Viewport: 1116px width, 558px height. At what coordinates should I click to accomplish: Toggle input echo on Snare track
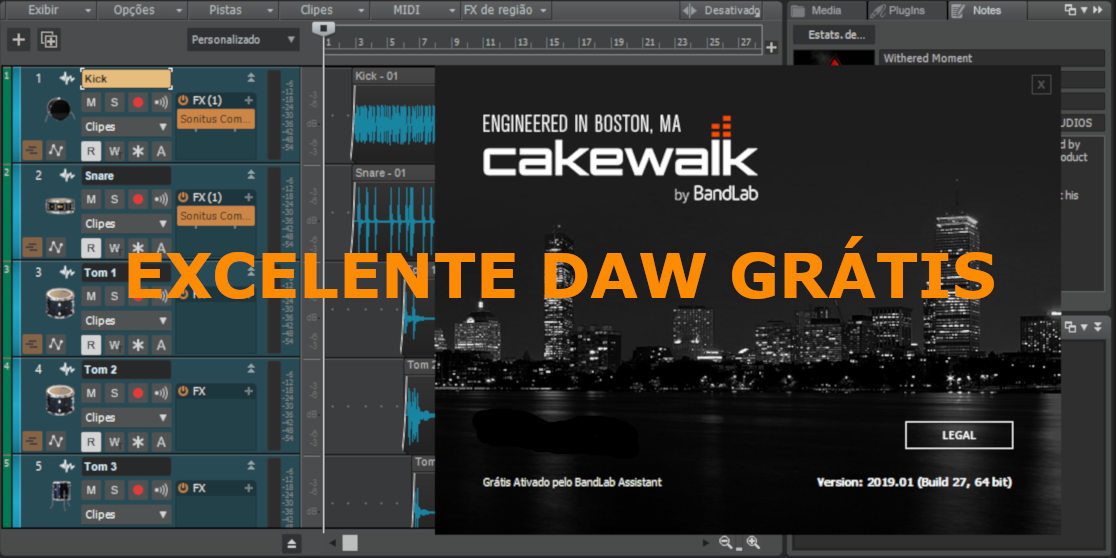(x=162, y=199)
